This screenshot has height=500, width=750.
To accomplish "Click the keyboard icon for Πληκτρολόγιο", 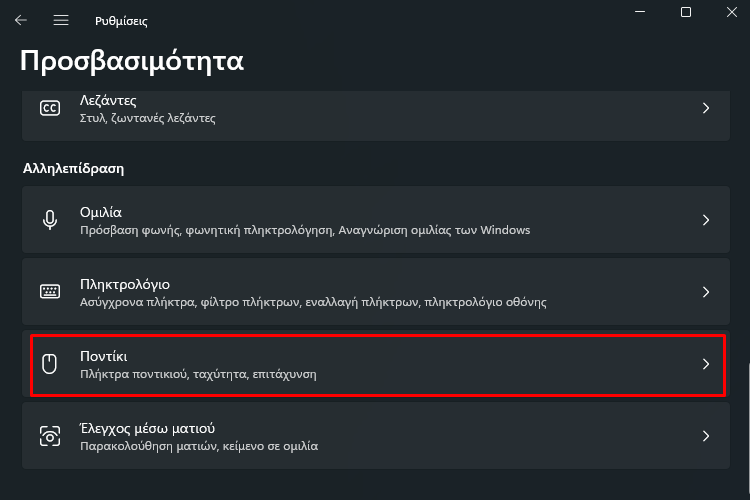I will pos(49,292).
